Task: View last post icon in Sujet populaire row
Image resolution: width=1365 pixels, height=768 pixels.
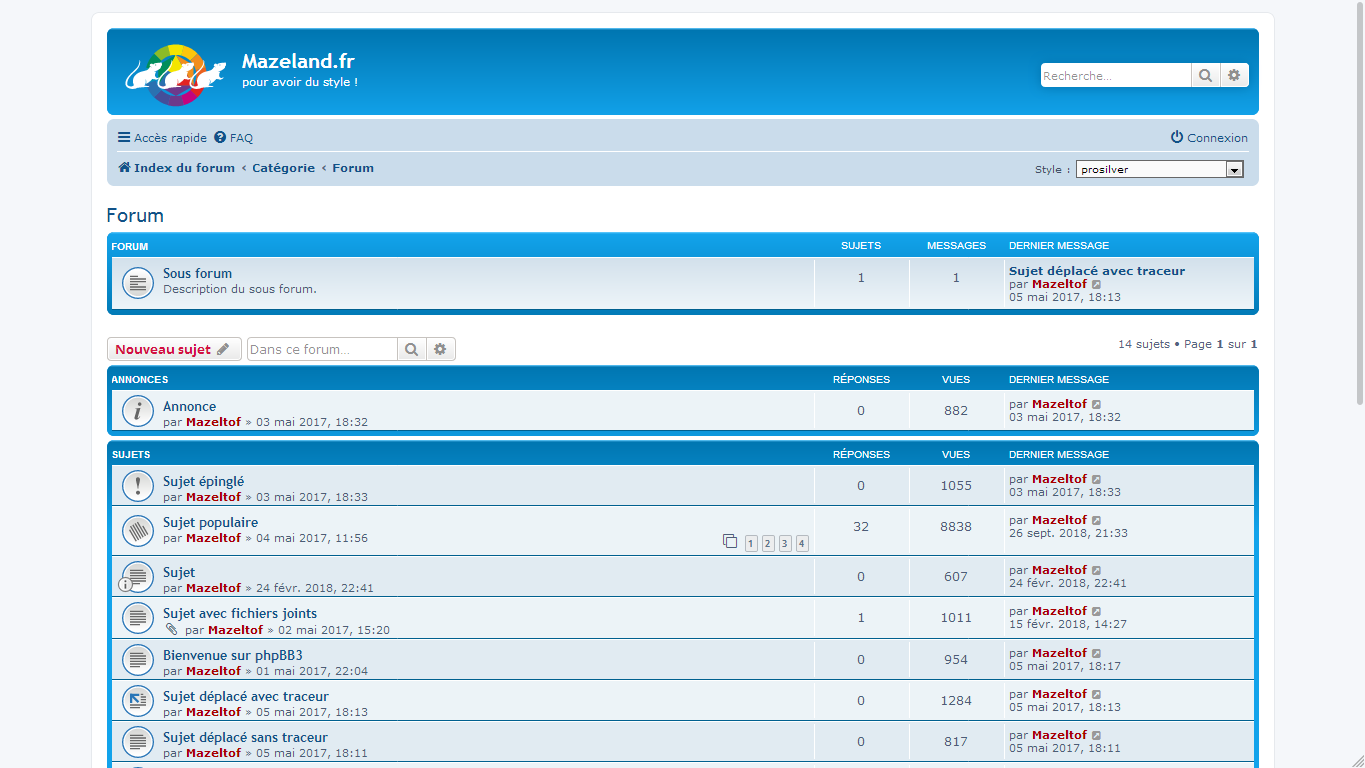Action: (x=1096, y=521)
